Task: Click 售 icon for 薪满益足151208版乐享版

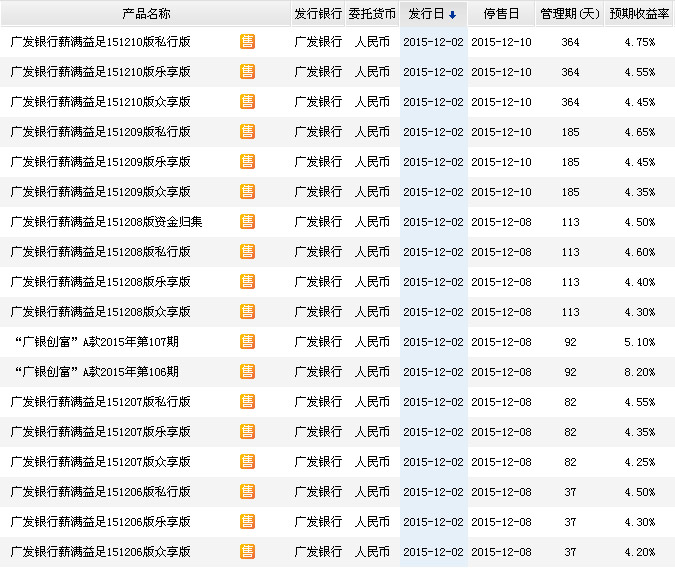Action: click(248, 282)
